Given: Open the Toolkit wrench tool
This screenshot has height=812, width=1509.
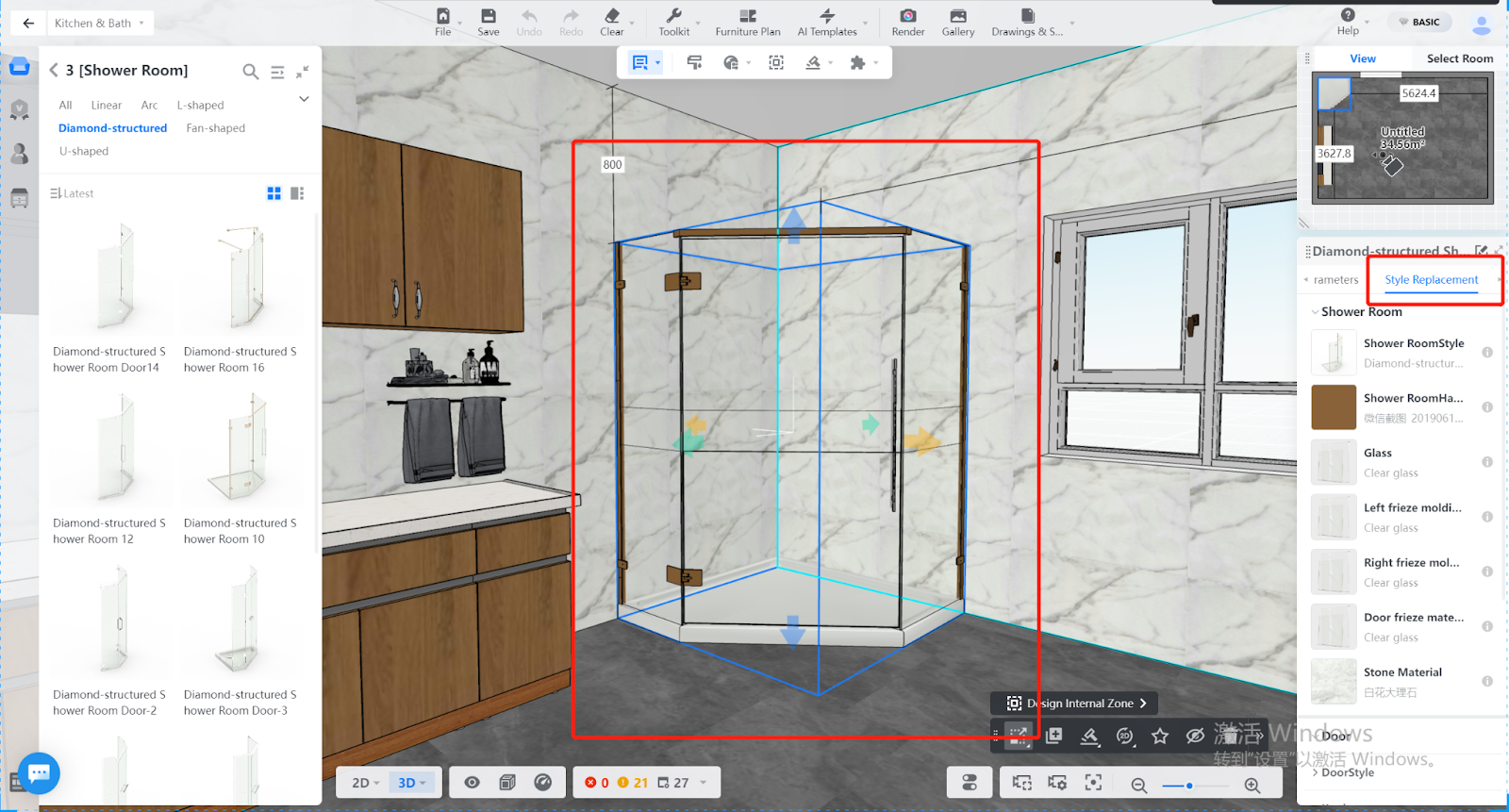Looking at the screenshot, I should [x=673, y=16].
